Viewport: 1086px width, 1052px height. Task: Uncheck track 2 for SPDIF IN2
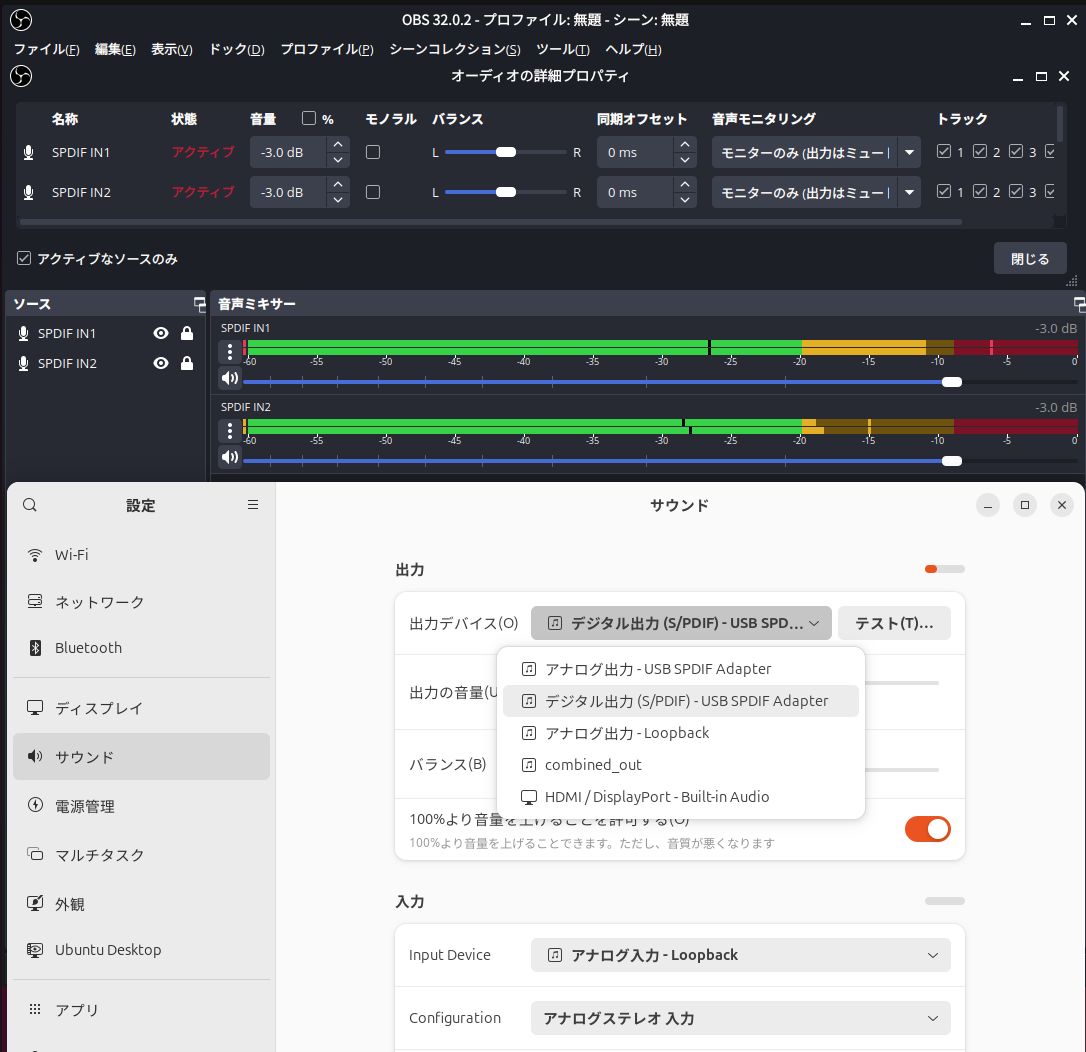[979, 191]
